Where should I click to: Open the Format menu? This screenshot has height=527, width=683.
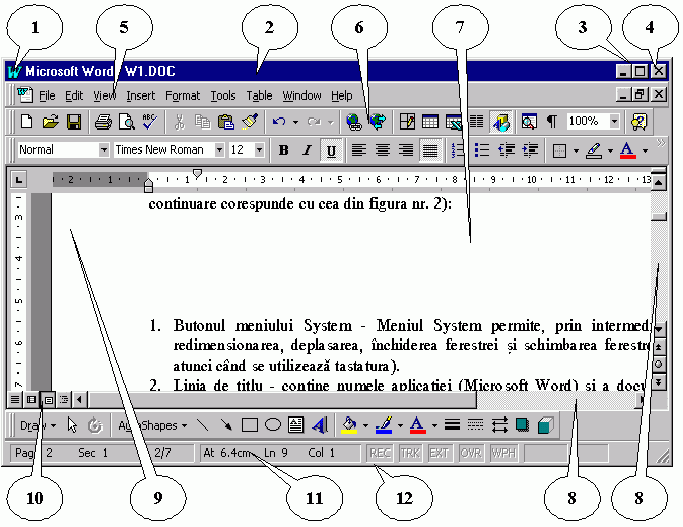(x=182, y=95)
